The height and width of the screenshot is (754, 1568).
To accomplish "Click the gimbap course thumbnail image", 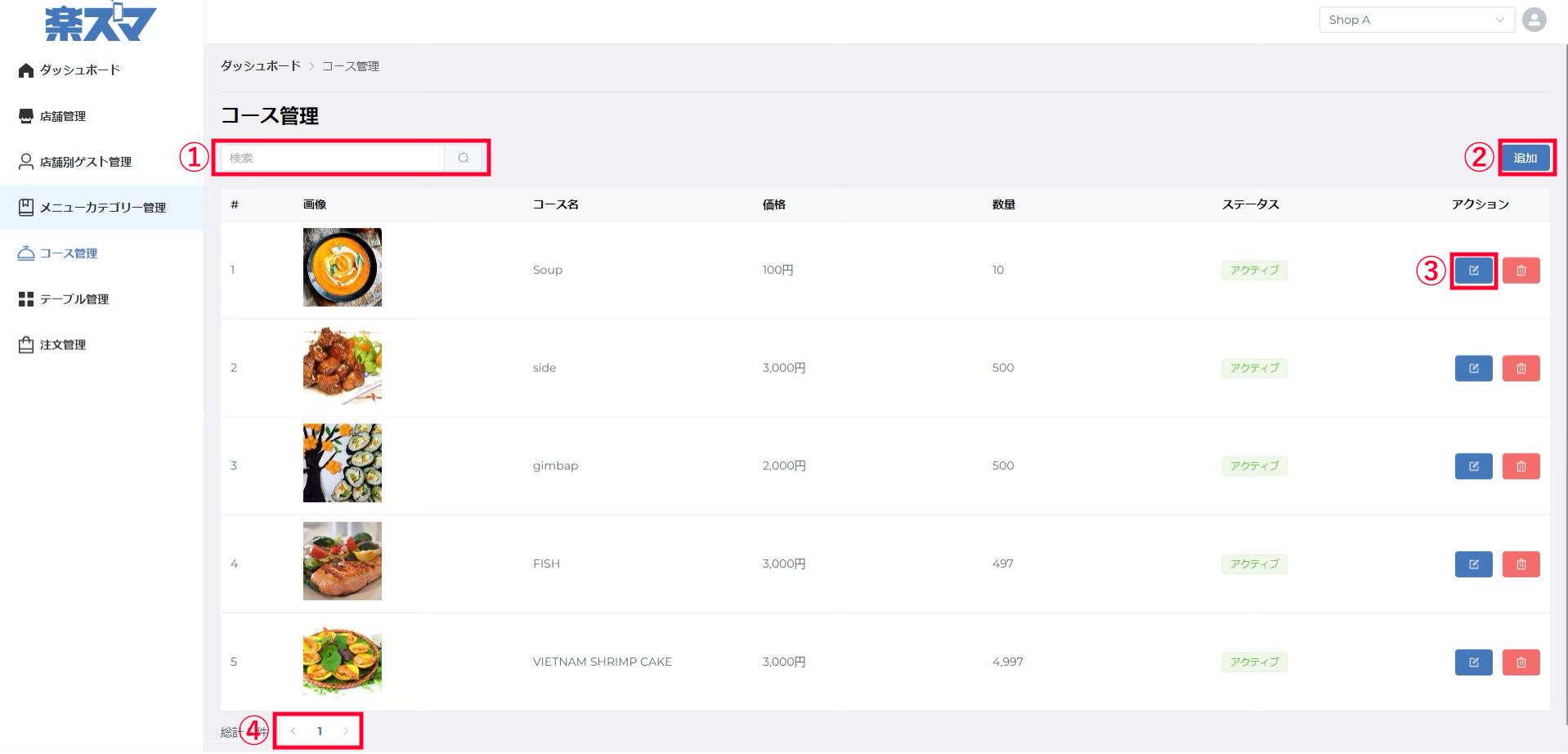I will click(343, 463).
